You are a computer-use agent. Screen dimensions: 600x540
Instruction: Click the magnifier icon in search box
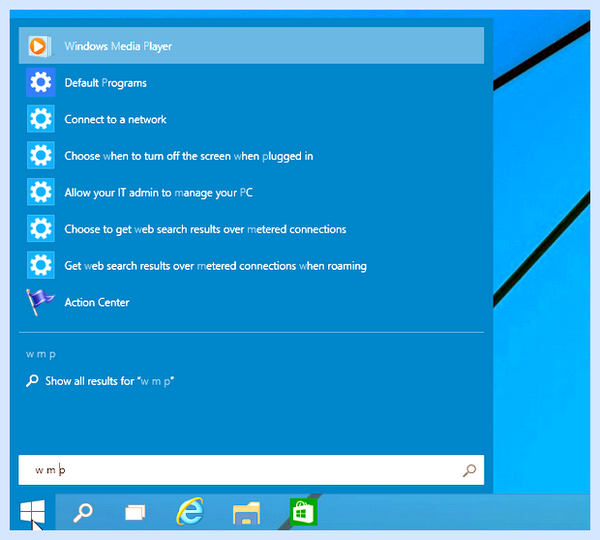[470, 470]
